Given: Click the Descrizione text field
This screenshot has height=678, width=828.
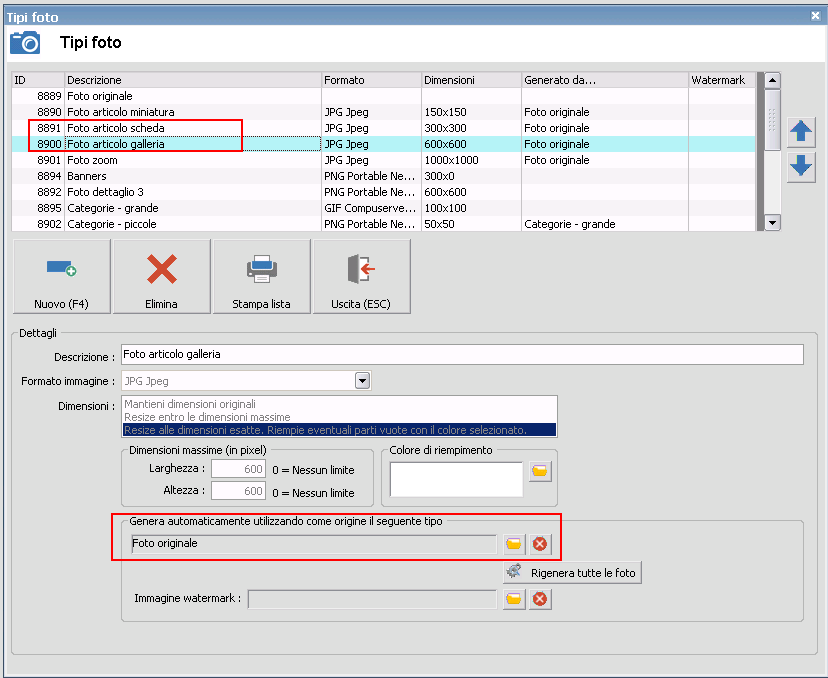Looking at the screenshot, I should click(462, 354).
